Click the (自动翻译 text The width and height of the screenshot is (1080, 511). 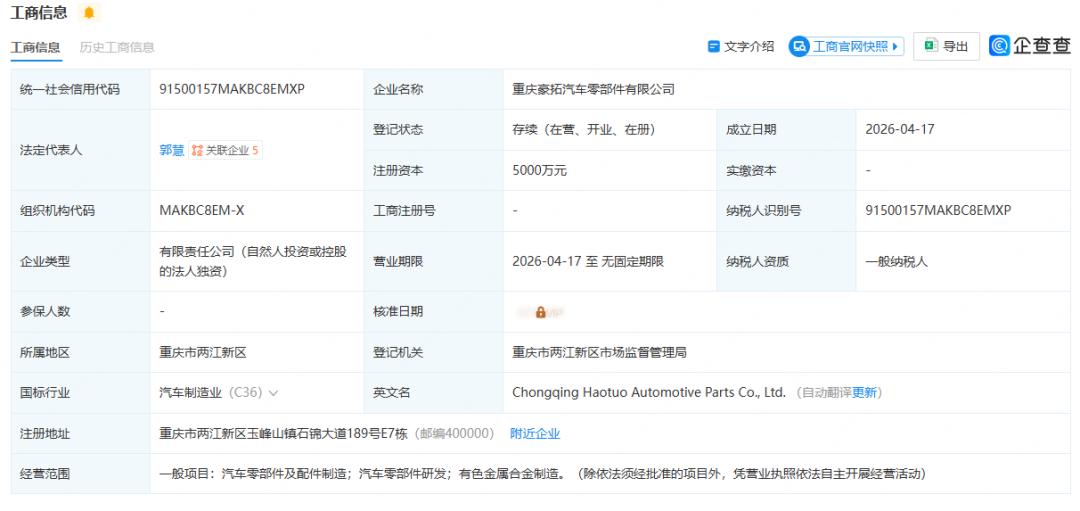pos(822,393)
